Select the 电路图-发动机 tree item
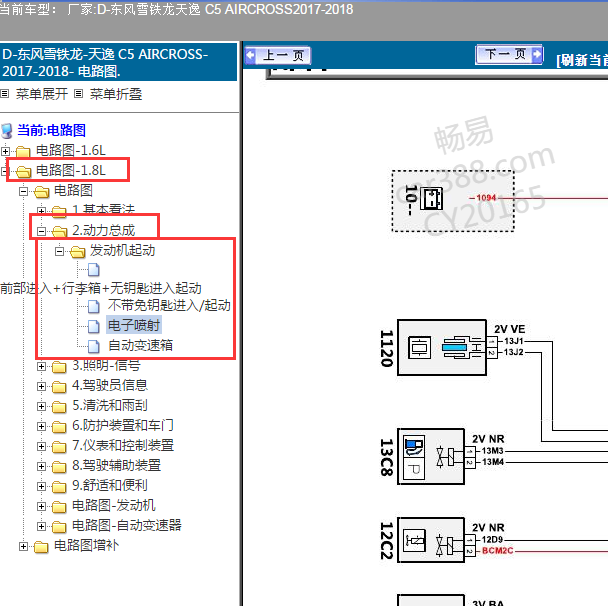This screenshot has height=606, width=608. click(114, 506)
